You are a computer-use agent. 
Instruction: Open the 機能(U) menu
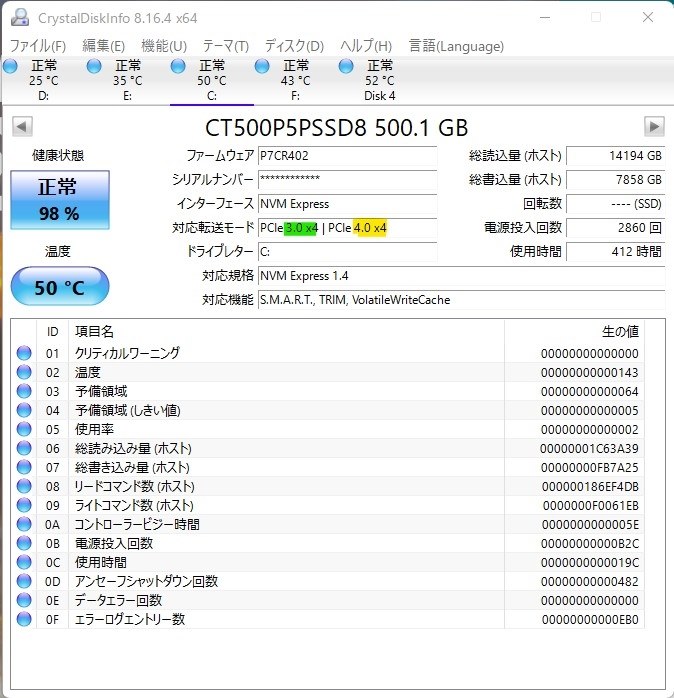coord(164,46)
